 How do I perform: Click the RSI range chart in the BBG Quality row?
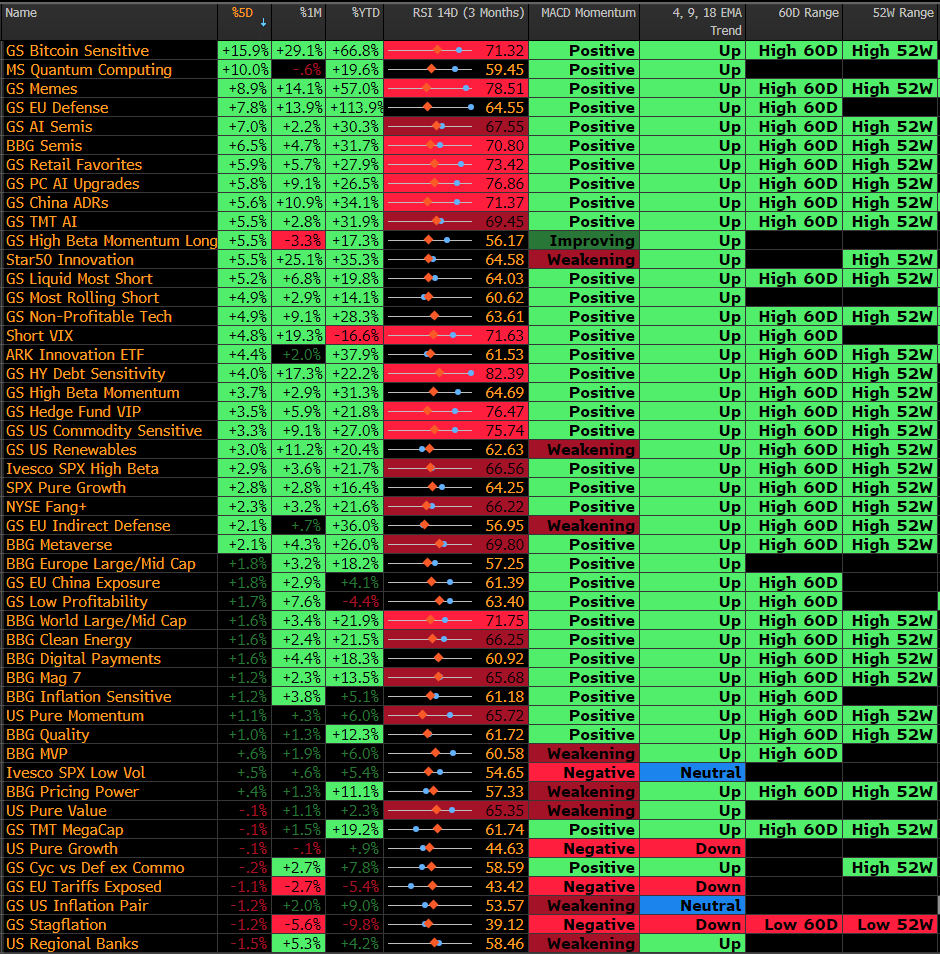(430, 735)
